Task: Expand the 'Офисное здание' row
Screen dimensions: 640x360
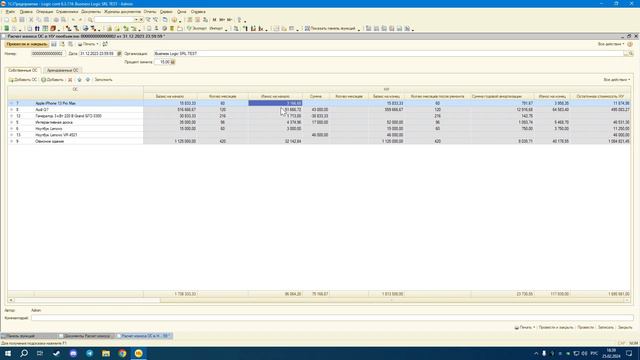Action: point(11,141)
